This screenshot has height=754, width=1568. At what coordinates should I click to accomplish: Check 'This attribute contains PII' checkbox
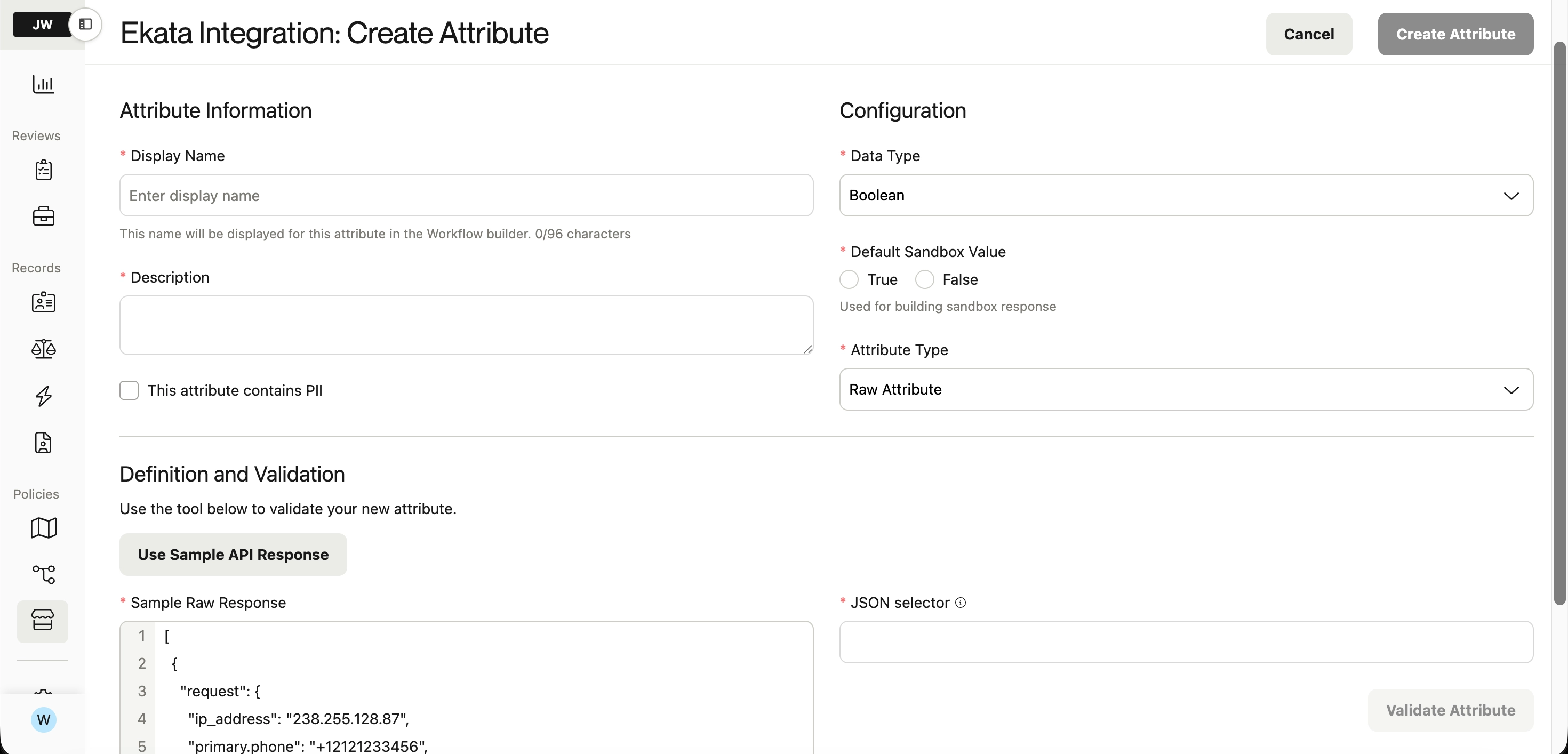(x=129, y=390)
